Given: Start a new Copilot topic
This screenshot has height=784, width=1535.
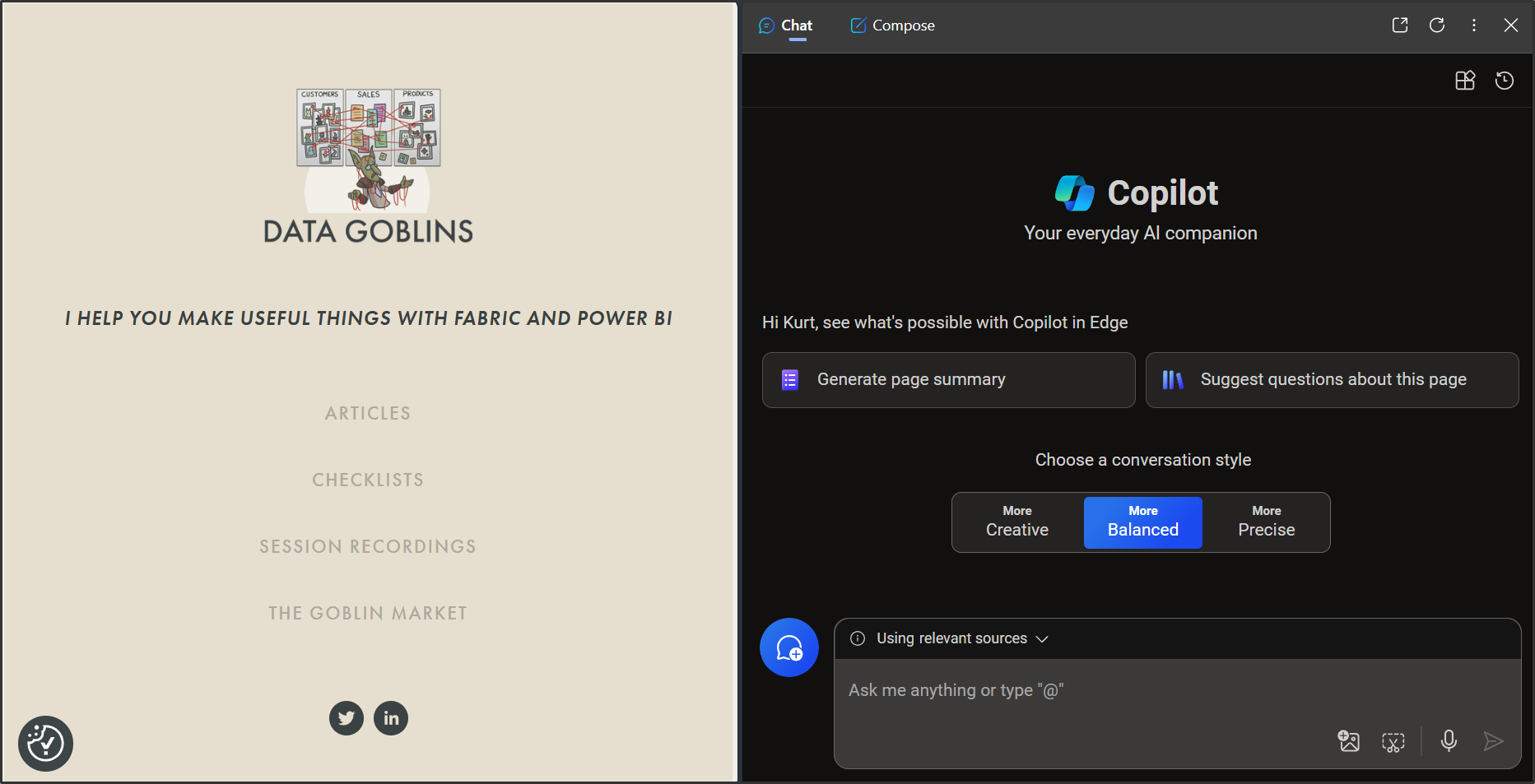Looking at the screenshot, I should click(788, 647).
